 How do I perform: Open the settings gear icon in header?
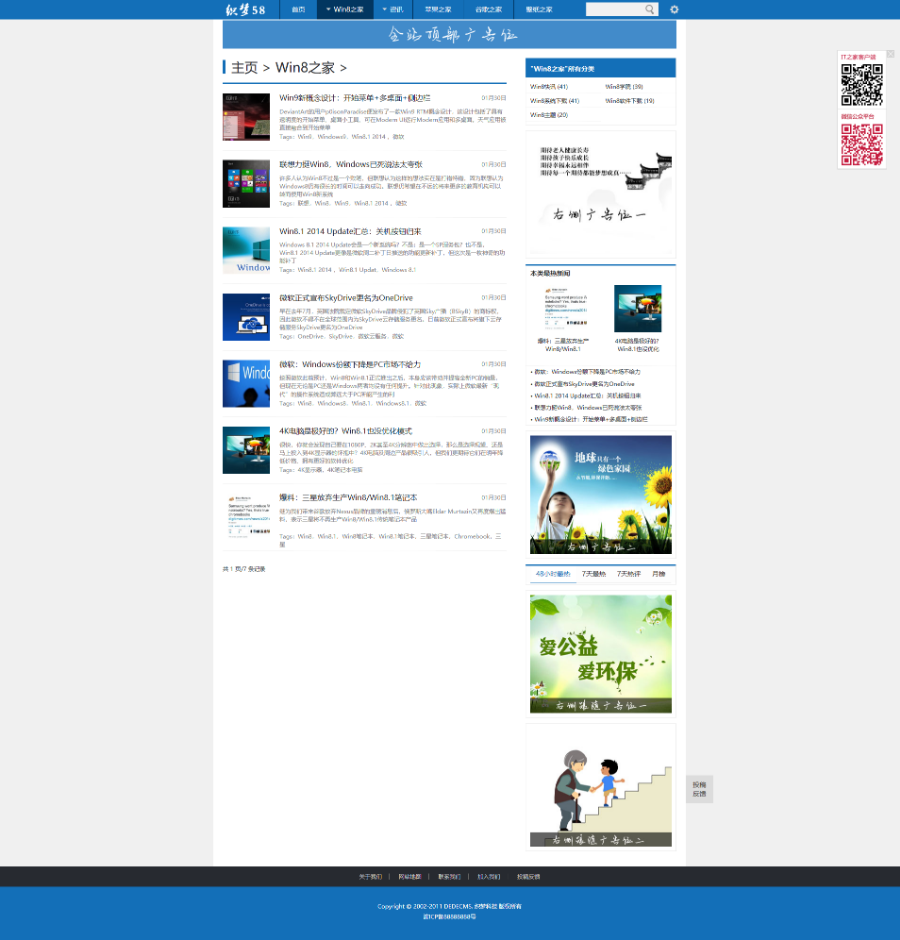pos(675,10)
